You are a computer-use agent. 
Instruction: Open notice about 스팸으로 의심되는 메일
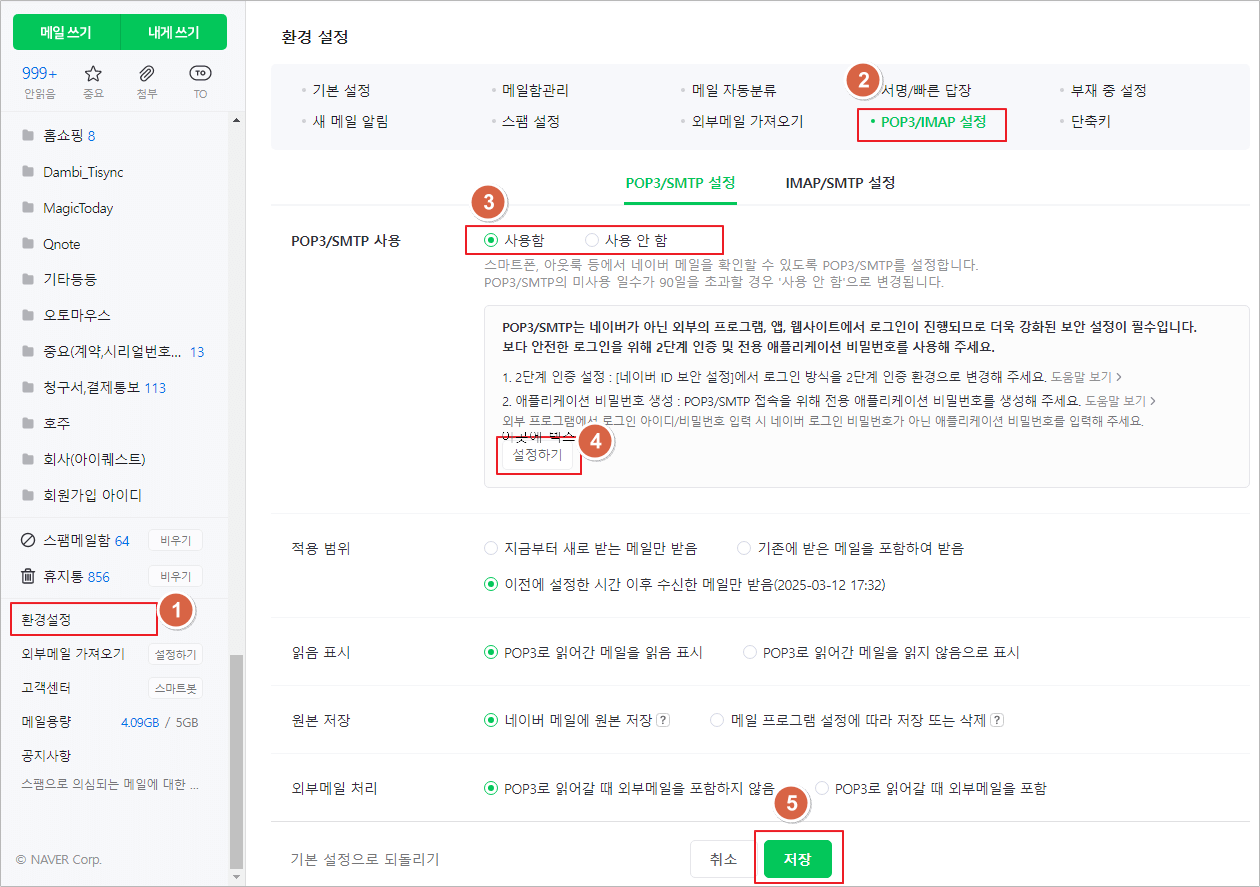point(110,784)
